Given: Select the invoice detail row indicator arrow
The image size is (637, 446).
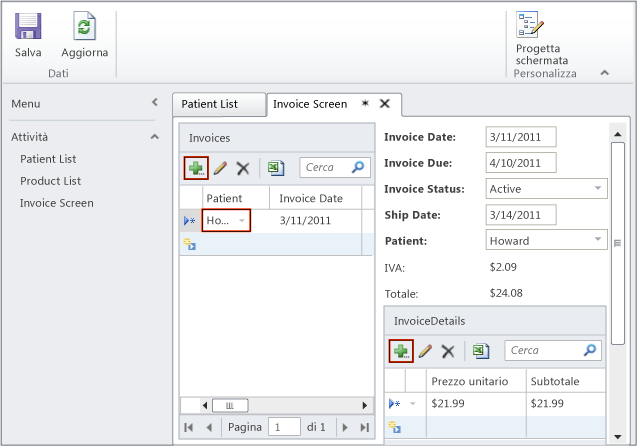Looking at the screenshot, I should 394,403.
